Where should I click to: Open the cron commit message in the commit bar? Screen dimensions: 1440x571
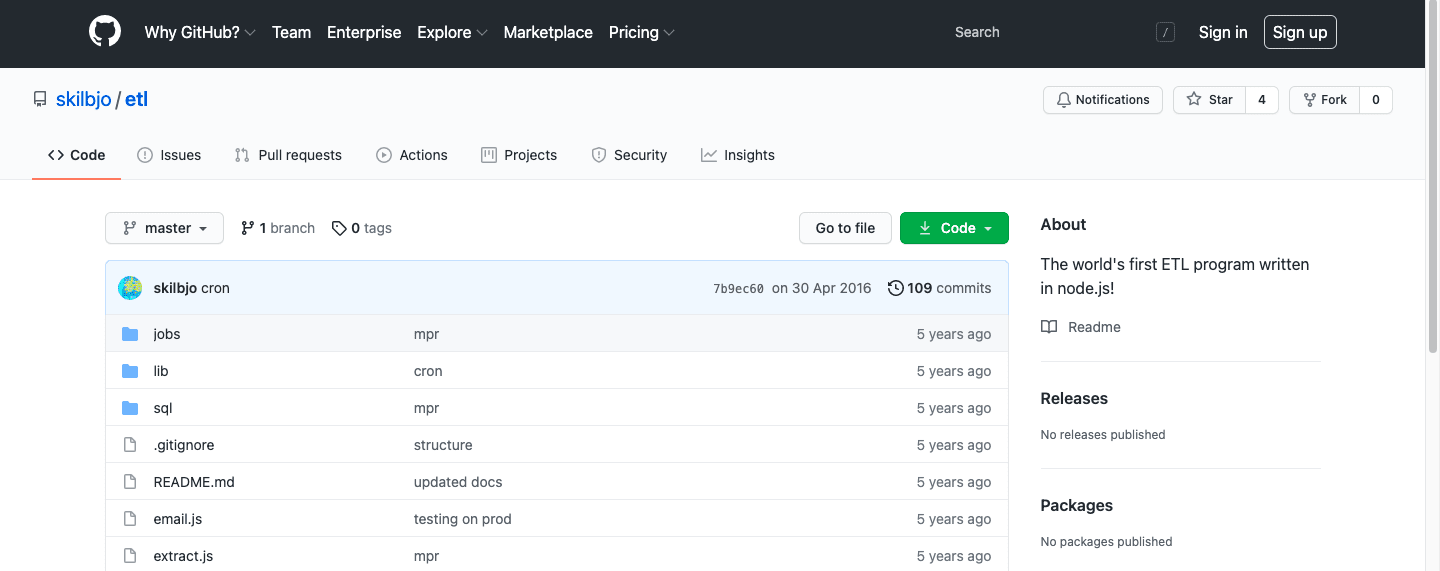216,288
